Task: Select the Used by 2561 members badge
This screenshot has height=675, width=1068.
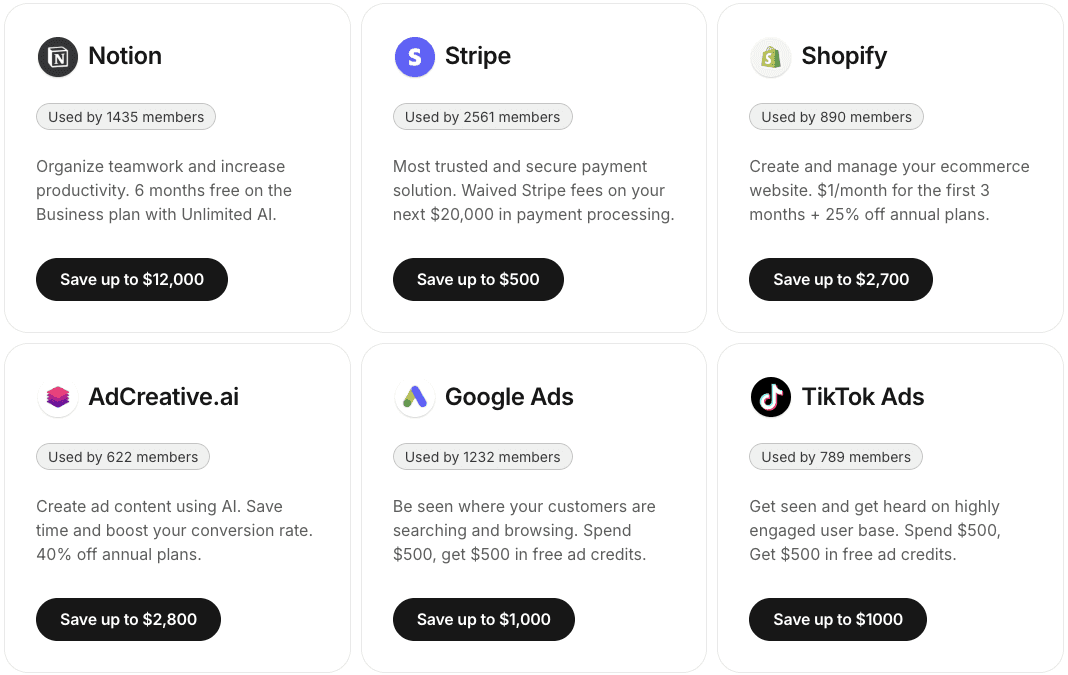Action: [482, 117]
